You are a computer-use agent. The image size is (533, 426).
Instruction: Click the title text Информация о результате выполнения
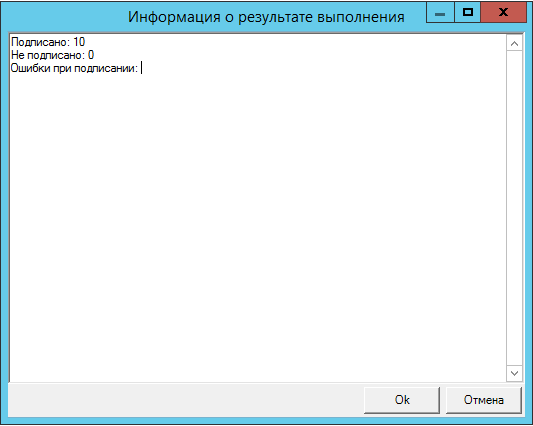pos(266,17)
